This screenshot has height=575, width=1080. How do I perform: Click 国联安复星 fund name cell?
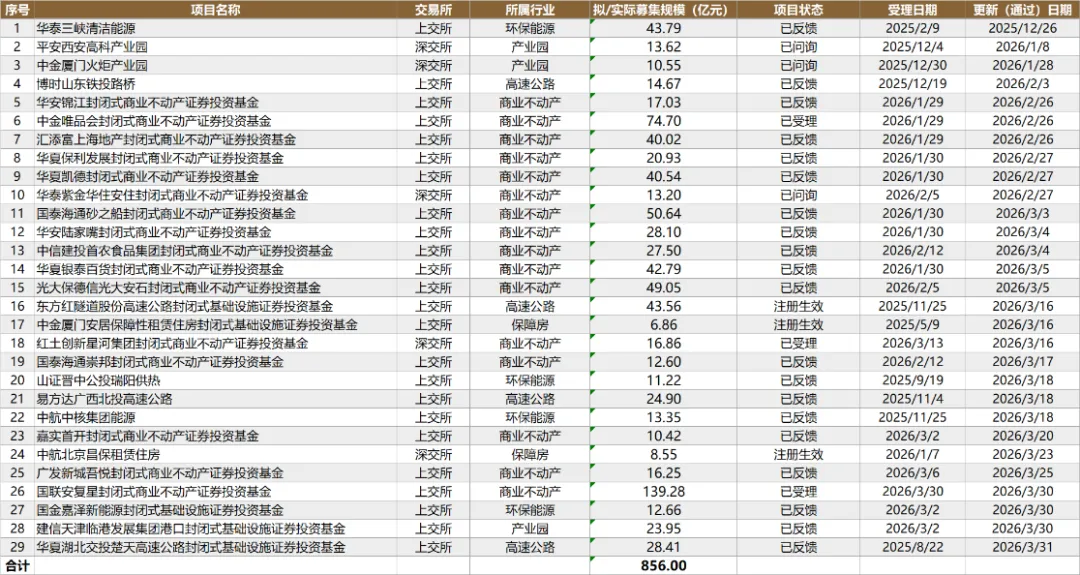coord(216,492)
